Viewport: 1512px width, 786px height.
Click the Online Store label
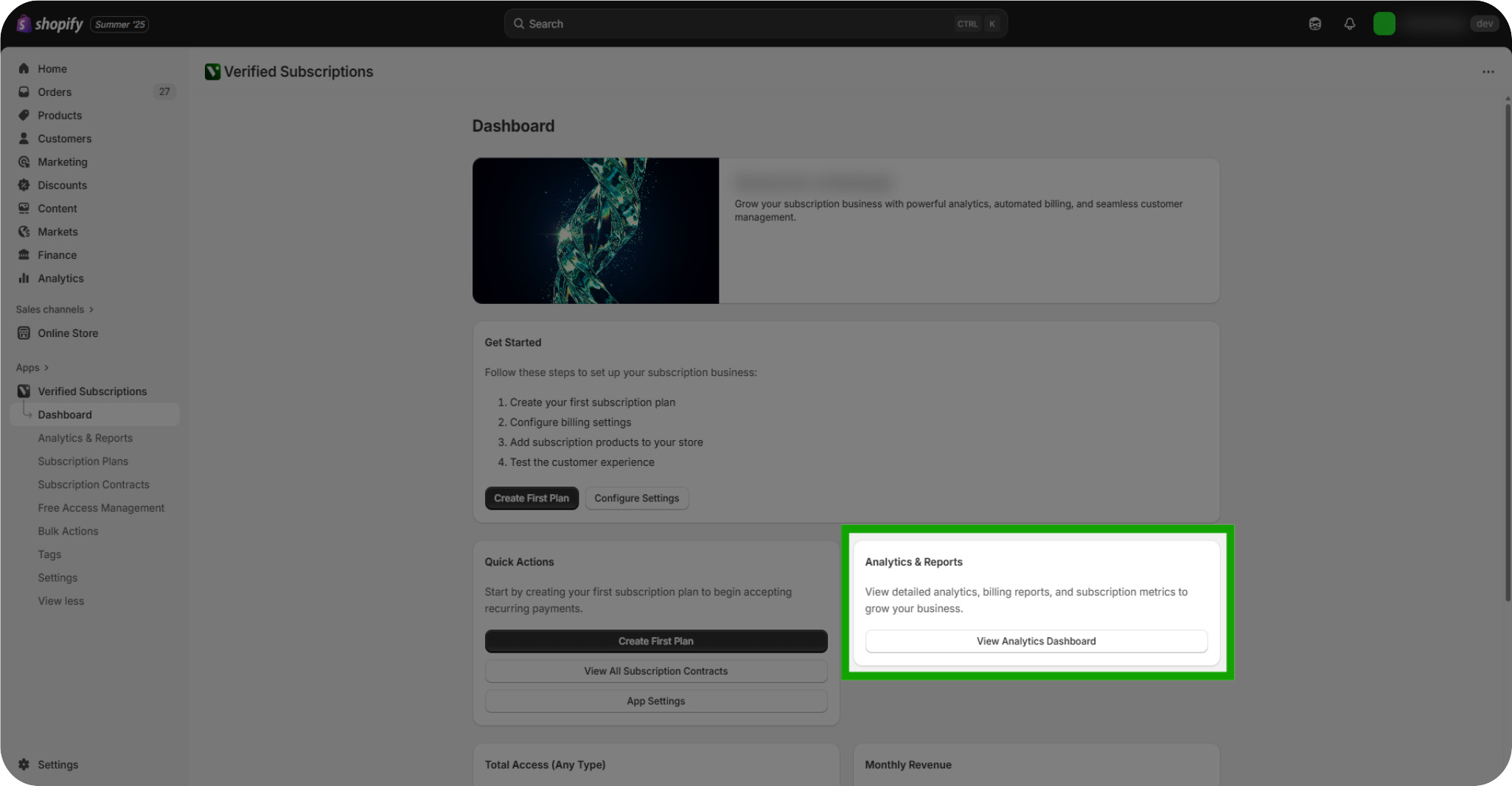coord(68,333)
